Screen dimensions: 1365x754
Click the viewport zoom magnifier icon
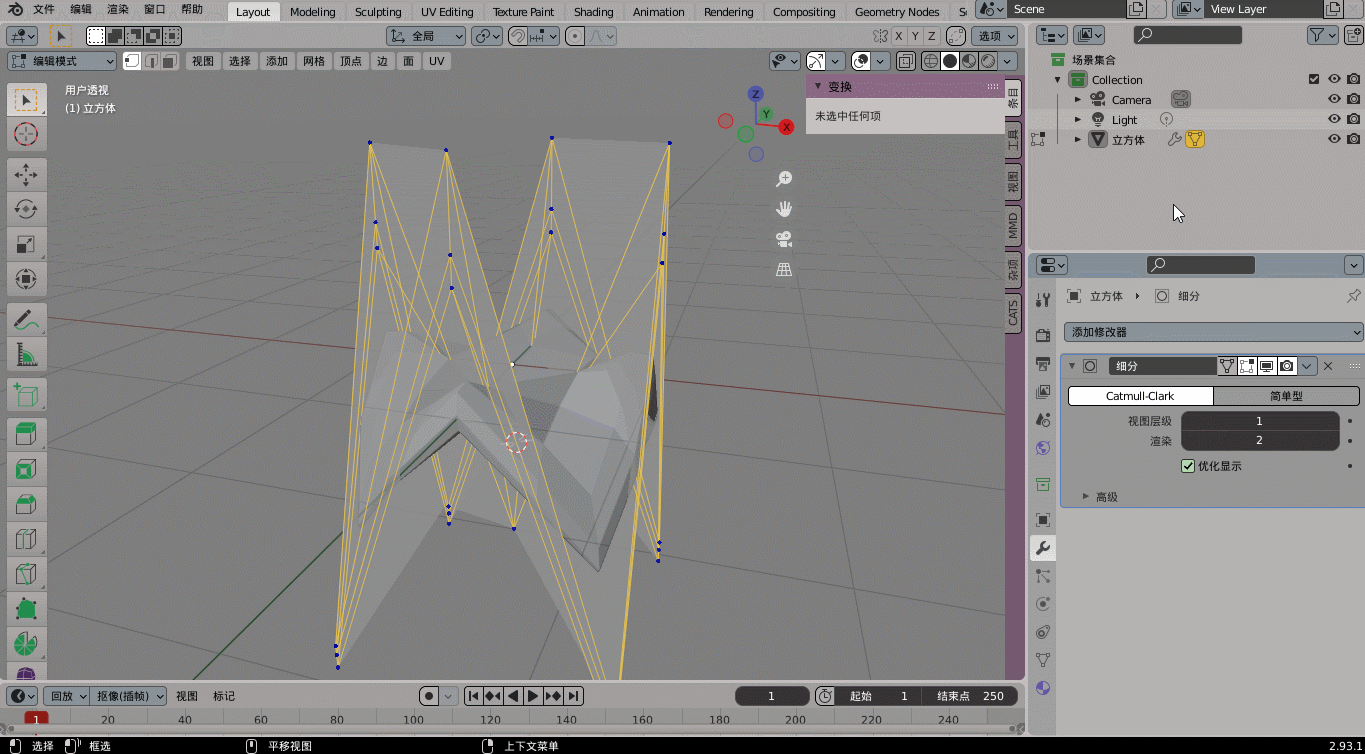tap(784, 178)
